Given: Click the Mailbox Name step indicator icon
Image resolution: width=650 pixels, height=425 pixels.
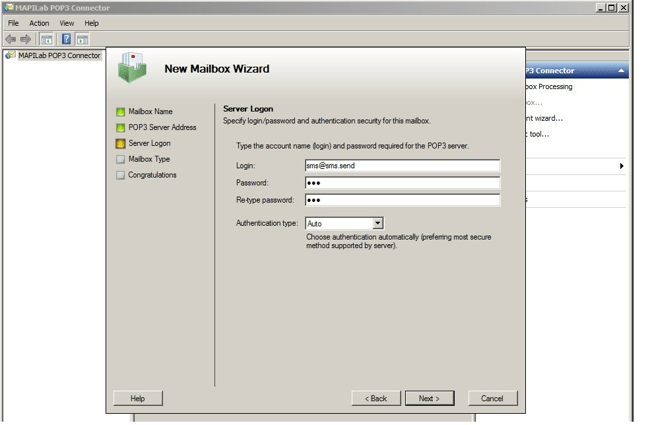Looking at the screenshot, I should tap(121, 112).
